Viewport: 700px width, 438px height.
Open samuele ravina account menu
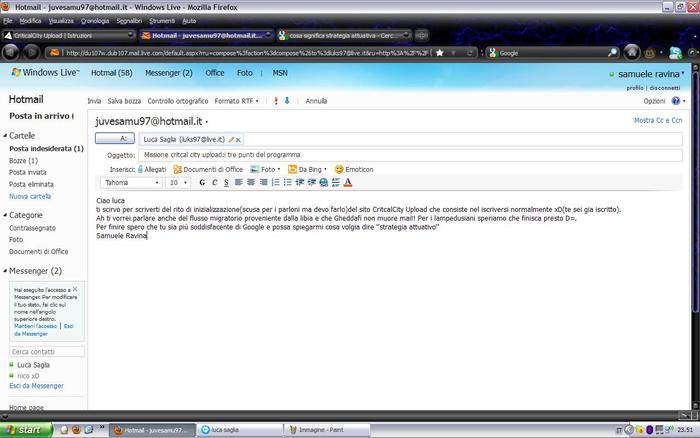[651, 74]
